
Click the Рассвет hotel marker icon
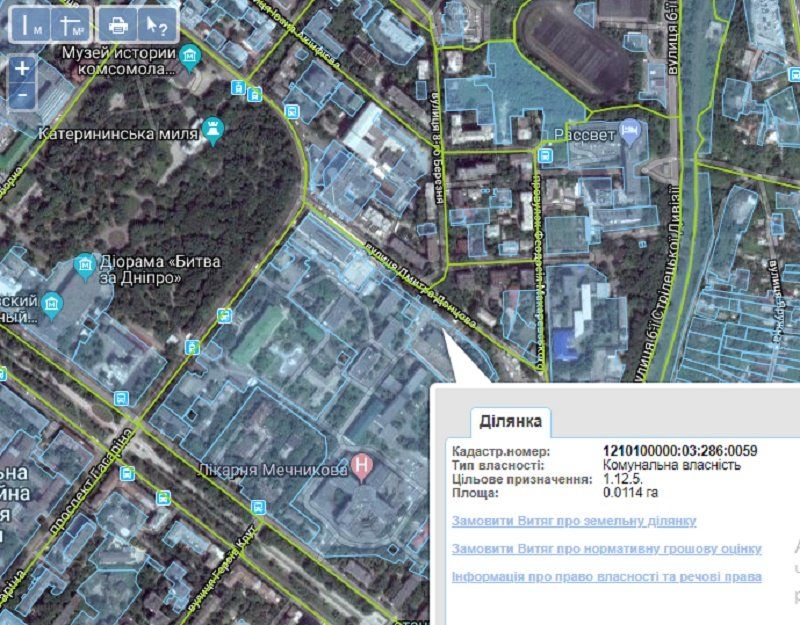coord(629,129)
